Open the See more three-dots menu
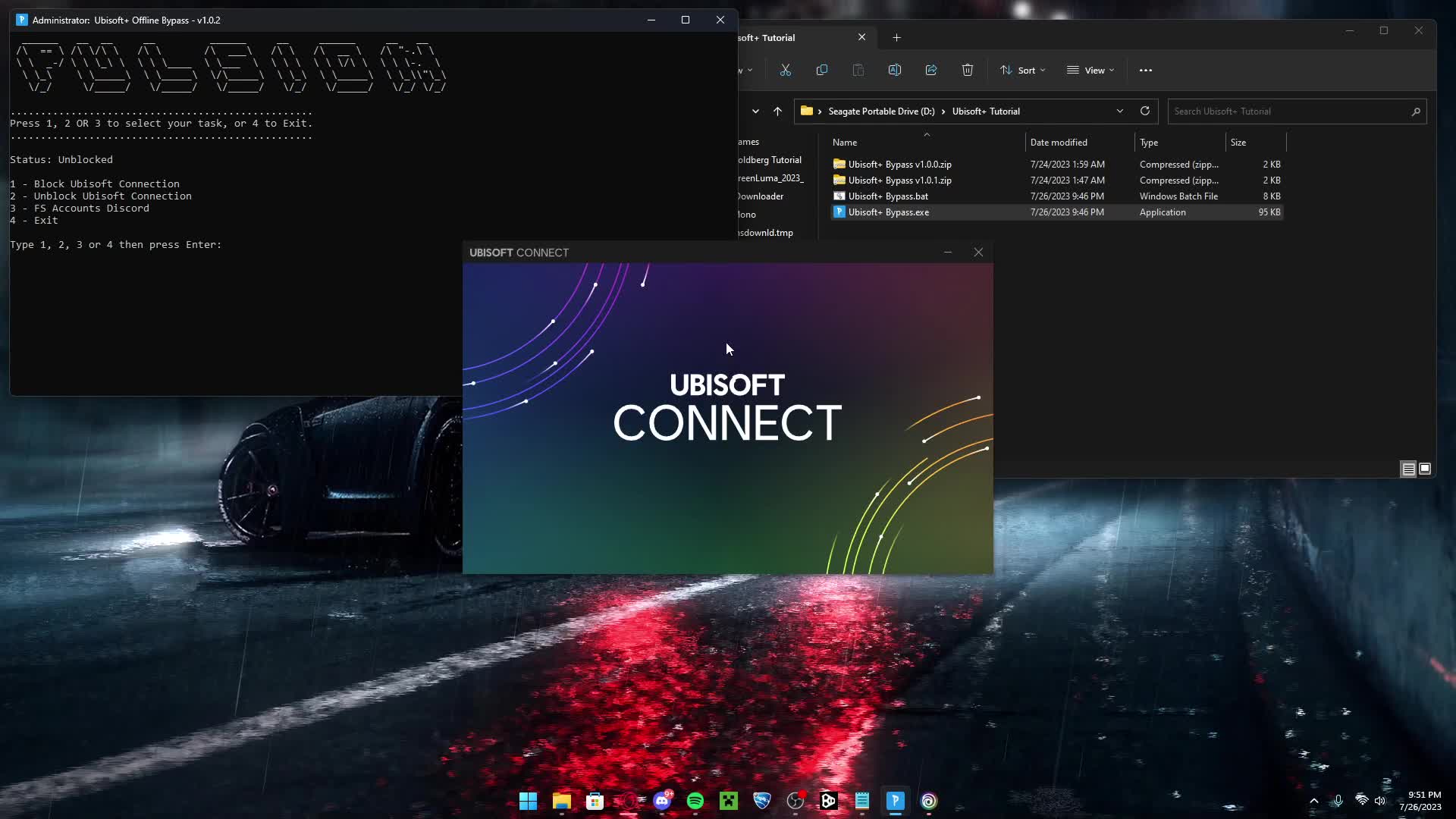 pos(1146,70)
